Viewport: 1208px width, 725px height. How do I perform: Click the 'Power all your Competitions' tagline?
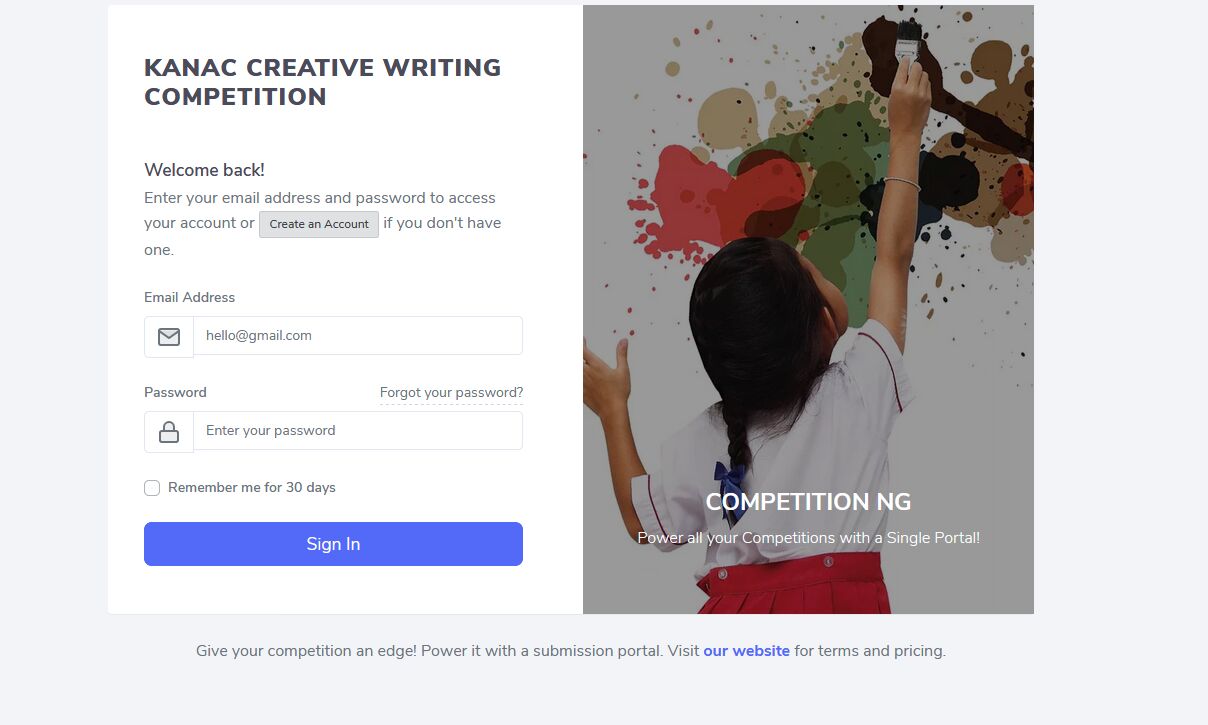click(808, 538)
